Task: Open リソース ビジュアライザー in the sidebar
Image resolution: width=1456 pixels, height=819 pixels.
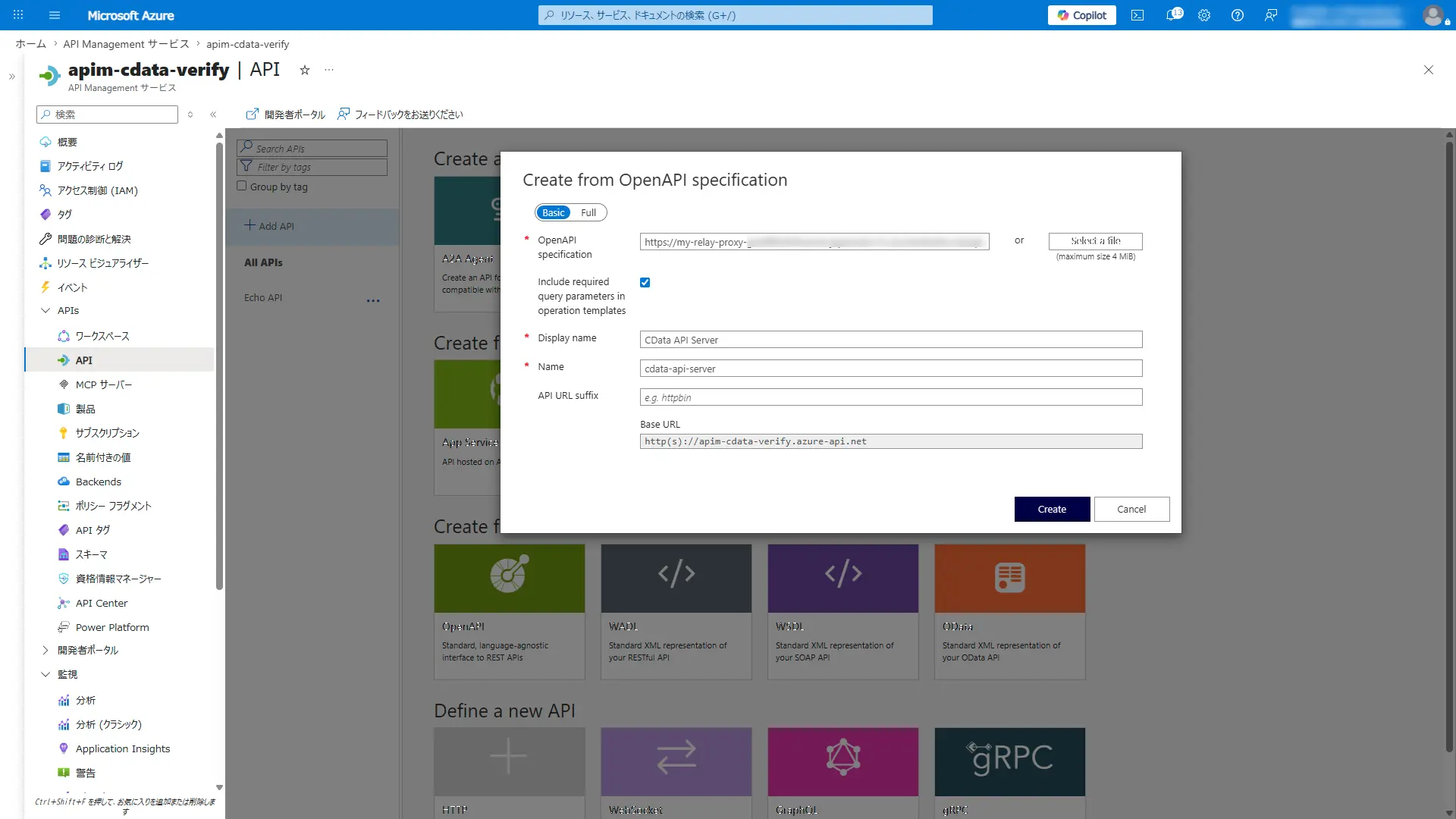Action: coord(102,263)
